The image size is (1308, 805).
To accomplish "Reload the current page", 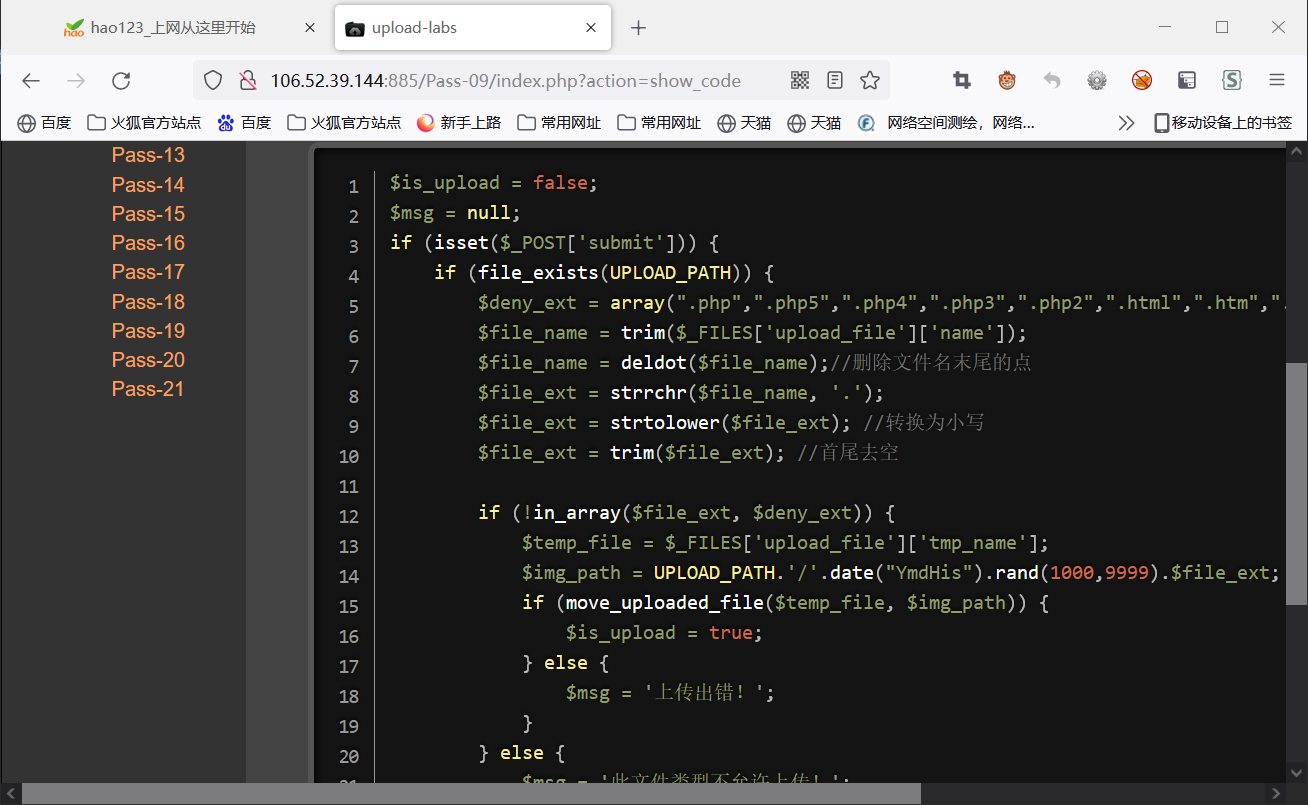I will (121, 81).
